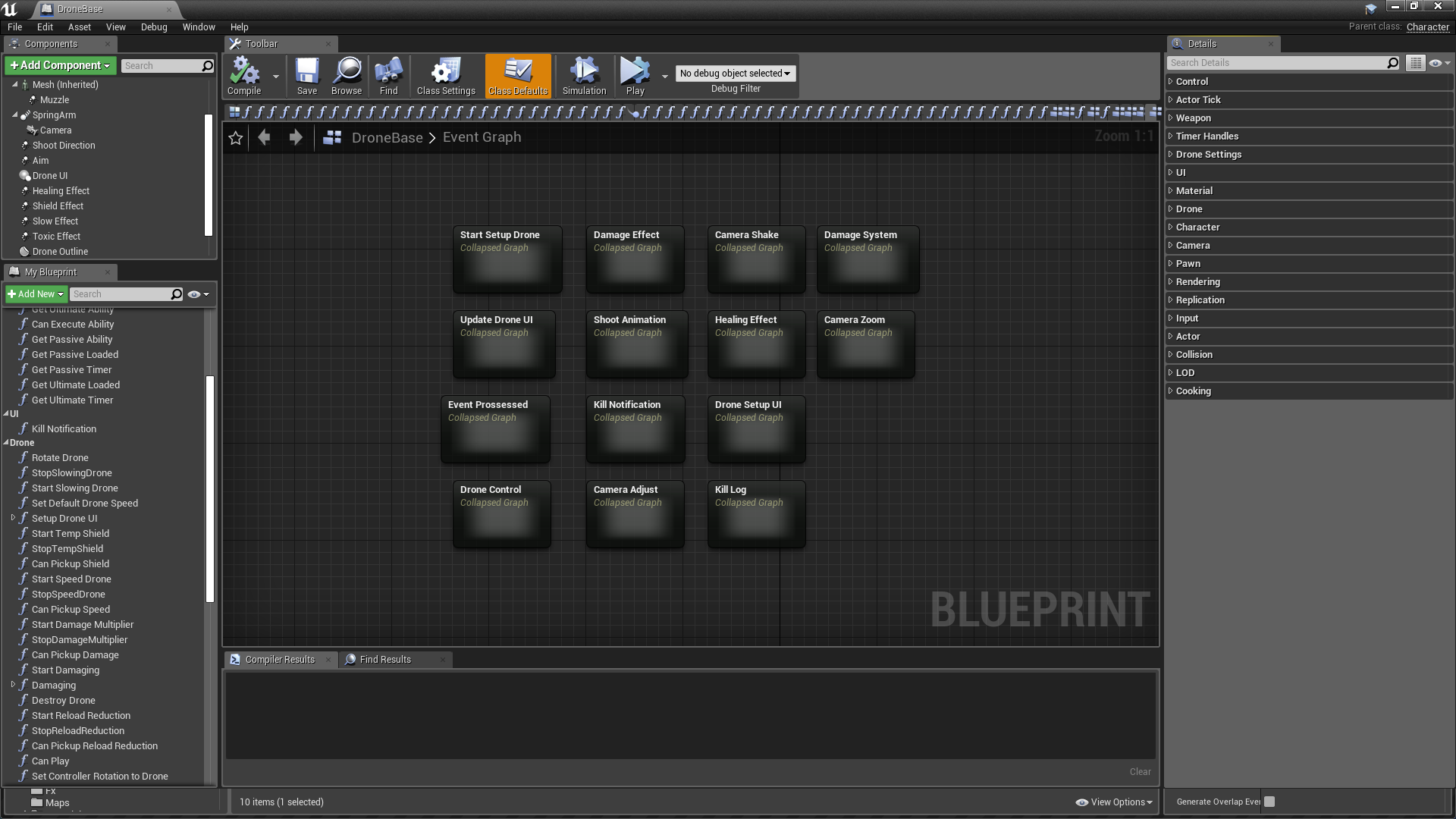Navigate forward in graph history
Screen dimensions: 1456x819
pos(296,137)
